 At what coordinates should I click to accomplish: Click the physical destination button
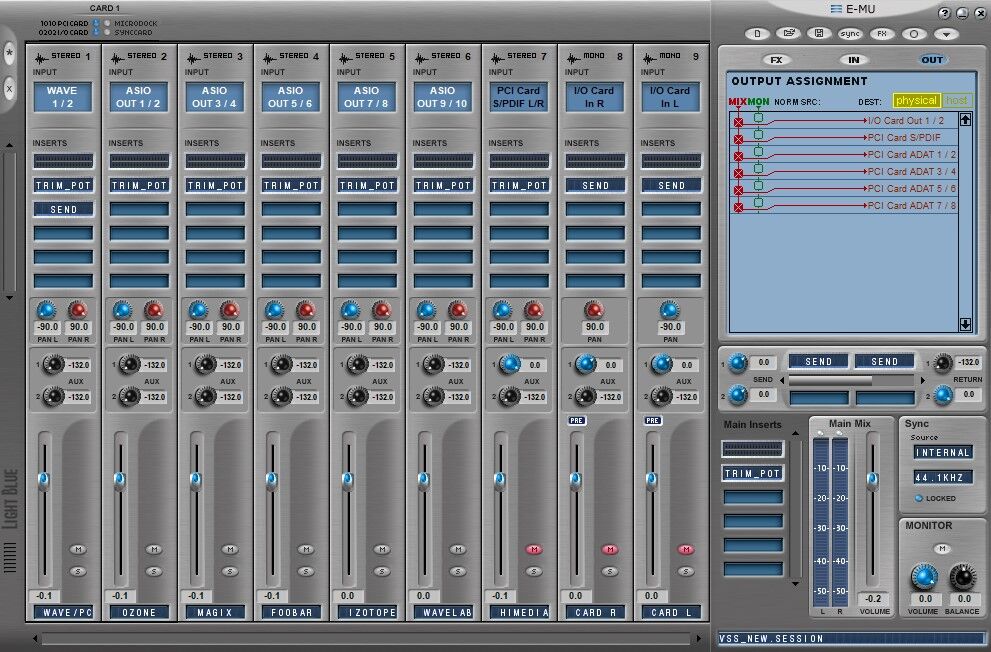(916, 101)
